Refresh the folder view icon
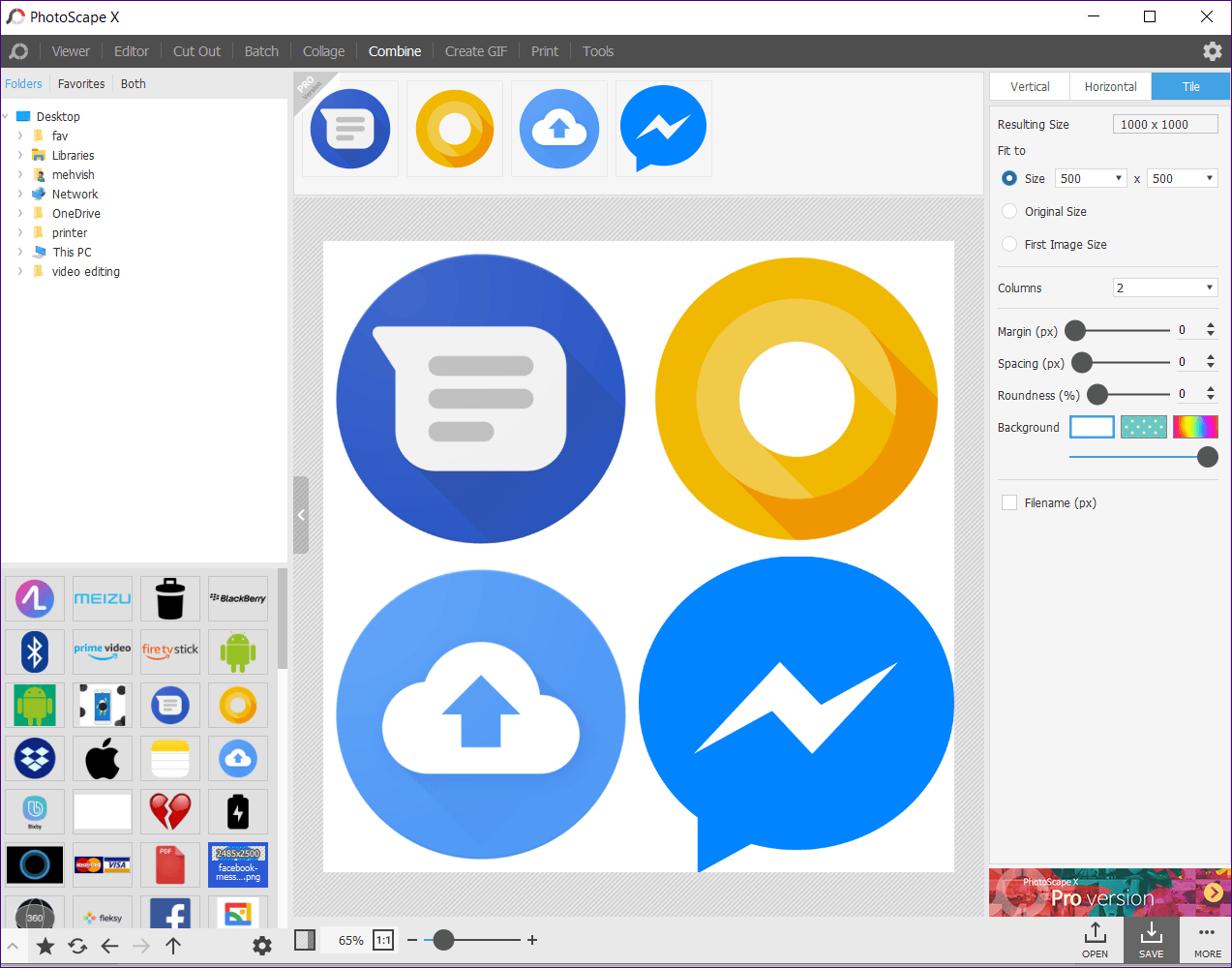This screenshot has height=968, width=1232. 77,946
